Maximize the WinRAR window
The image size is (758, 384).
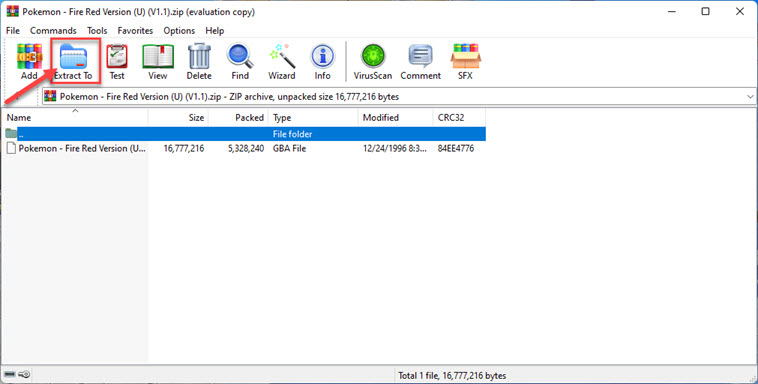(x=706, y=12)
